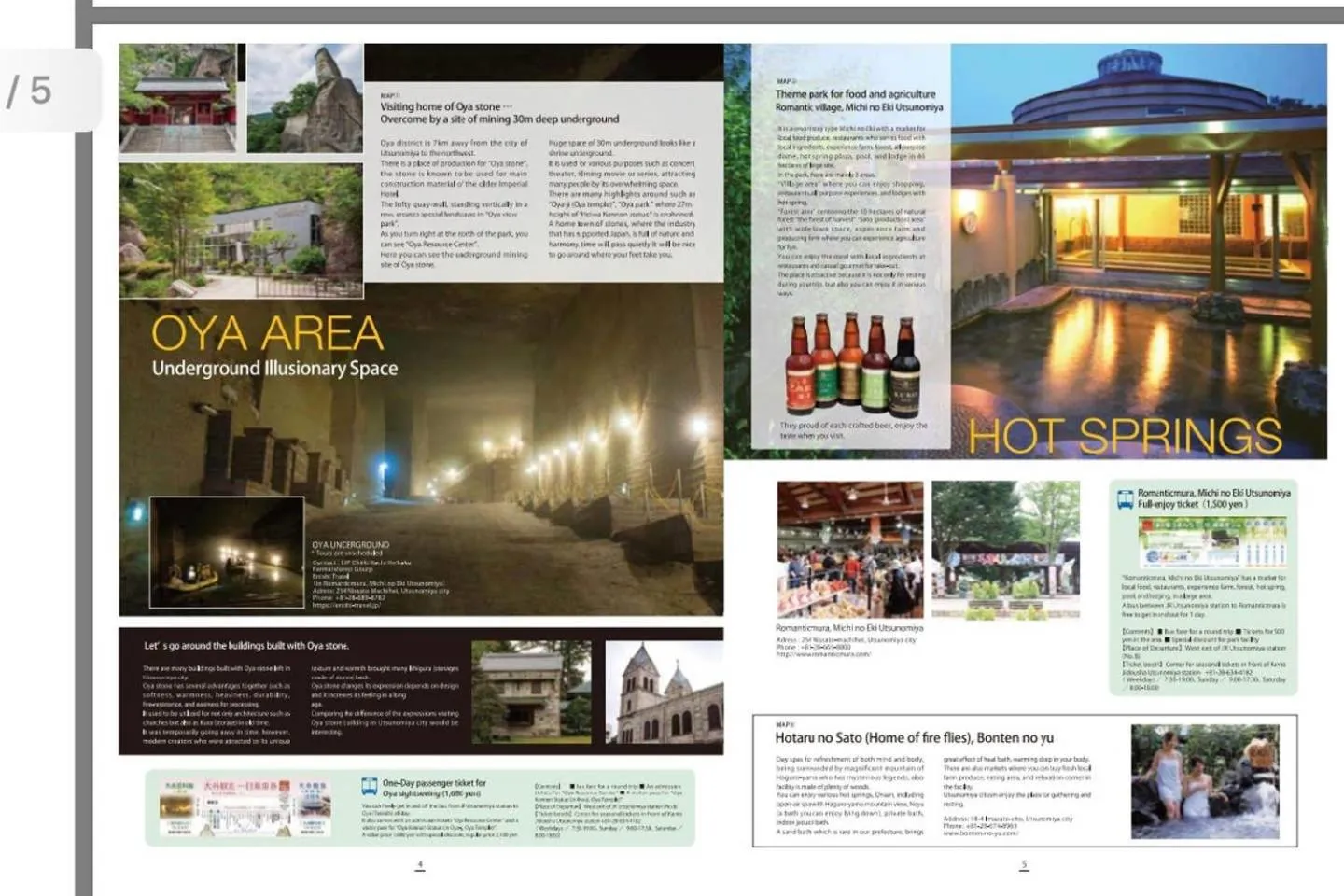Image resolution: width=1344 pixels, height=896 pixels.
Task: Click the Oya sightseeing ticket image
Action: point(245,808)
